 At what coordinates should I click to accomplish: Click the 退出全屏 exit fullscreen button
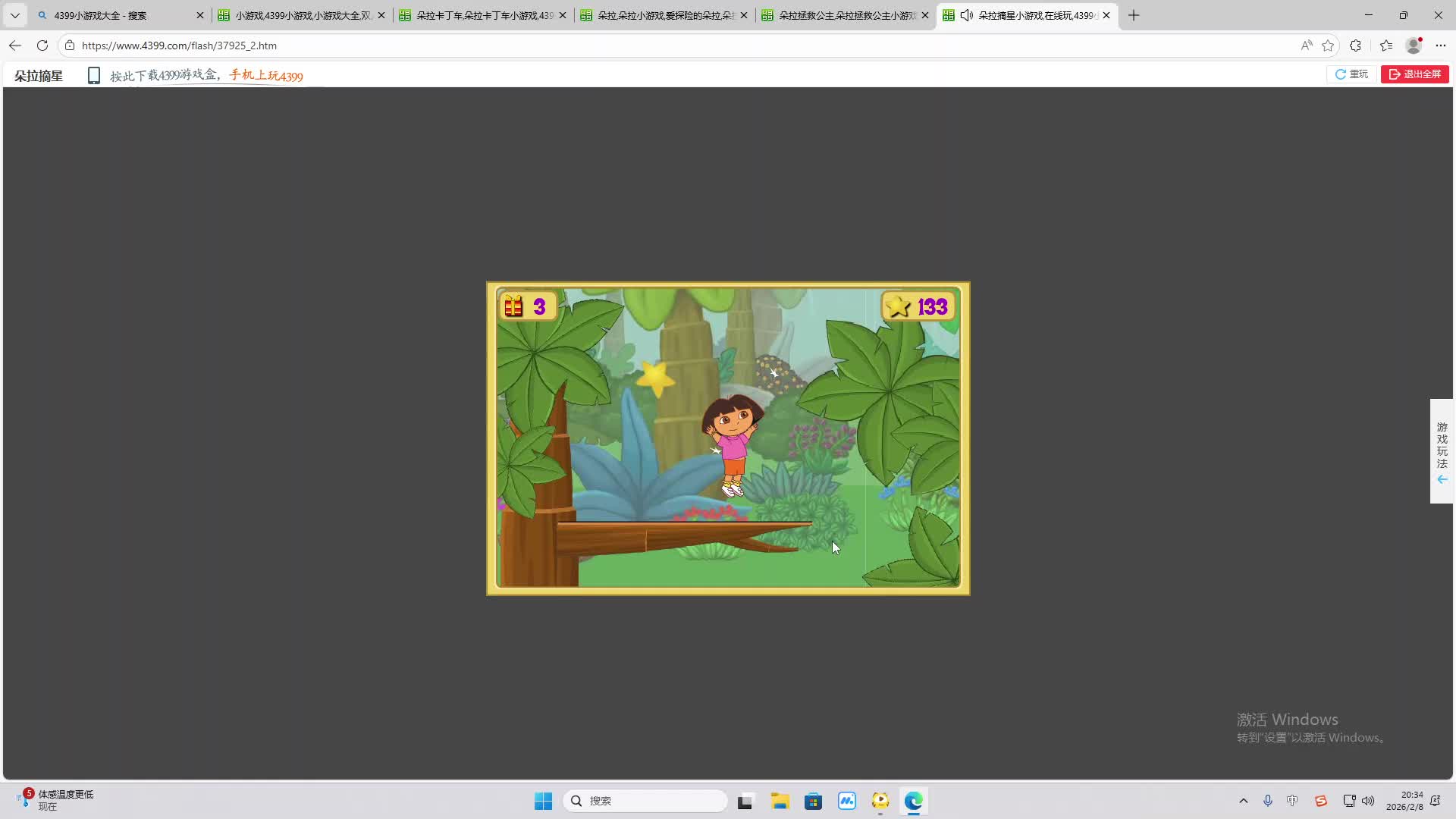point(1414,74)
